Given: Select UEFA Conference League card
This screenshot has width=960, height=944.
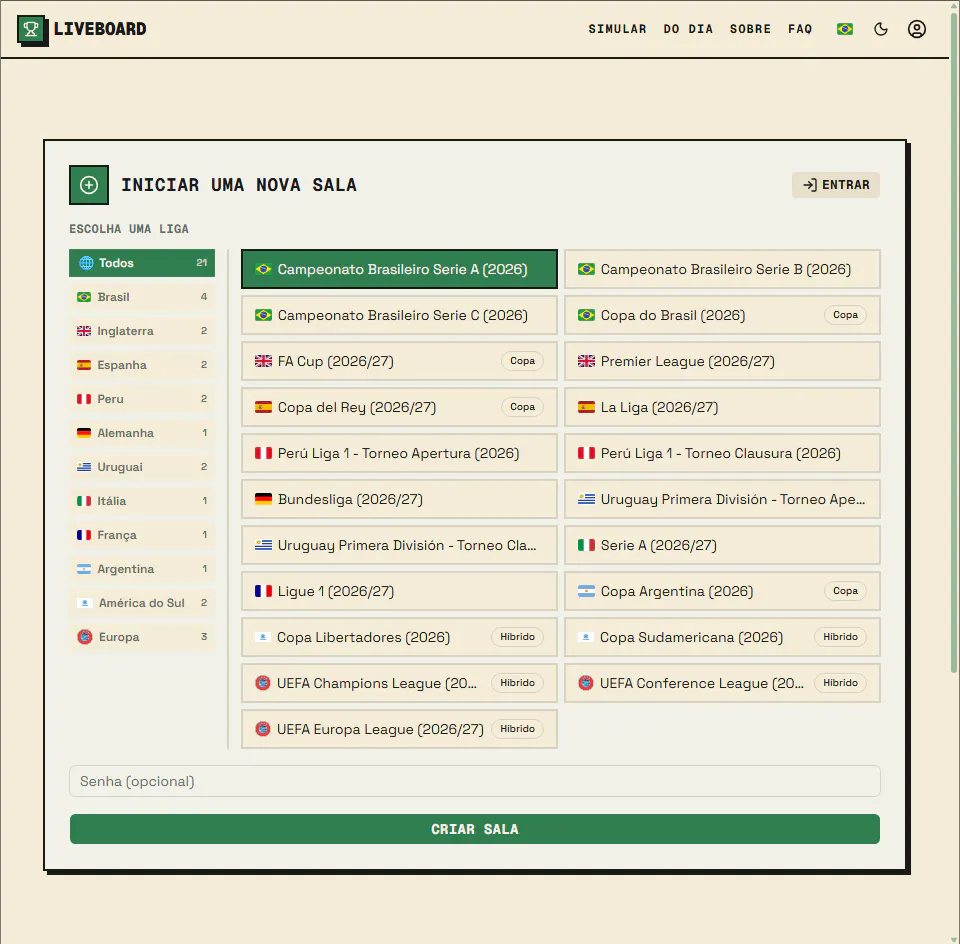Looking at the screenshot, I should click(x=722, y=683).
